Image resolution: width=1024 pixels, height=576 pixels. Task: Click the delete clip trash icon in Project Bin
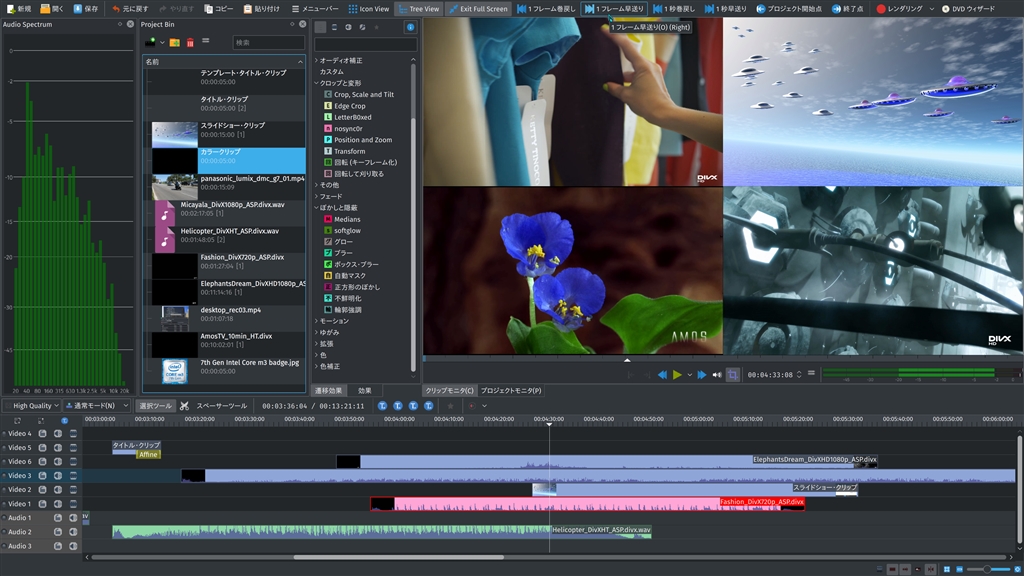coord(190,43)
